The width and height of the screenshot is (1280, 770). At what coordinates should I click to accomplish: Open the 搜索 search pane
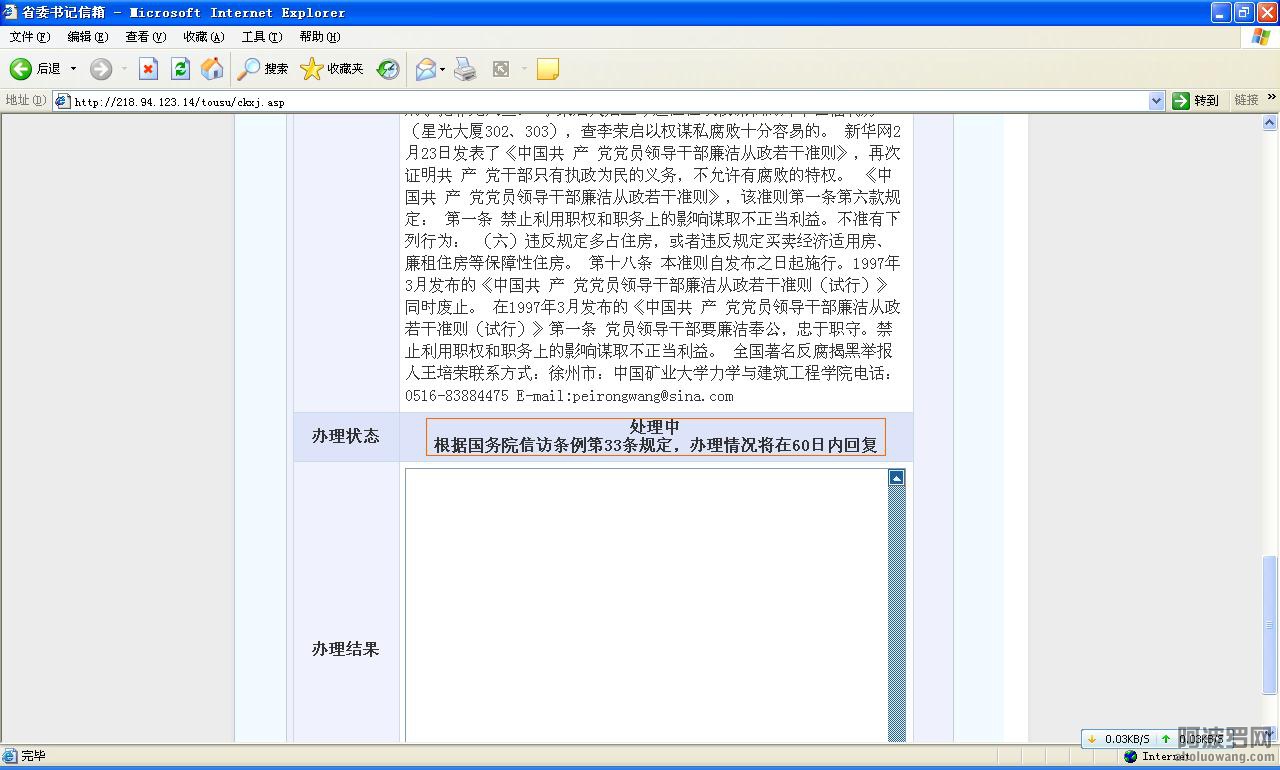pos(263,69)
